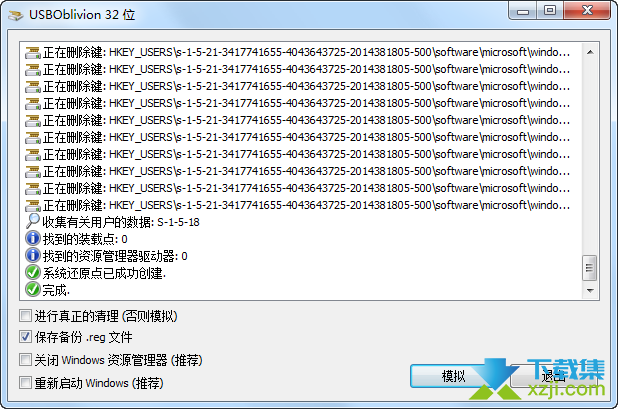
Task: Click the info icon for 找到的资源管理器驱动器
Action: pyautogui.click(x=33, y=255)
